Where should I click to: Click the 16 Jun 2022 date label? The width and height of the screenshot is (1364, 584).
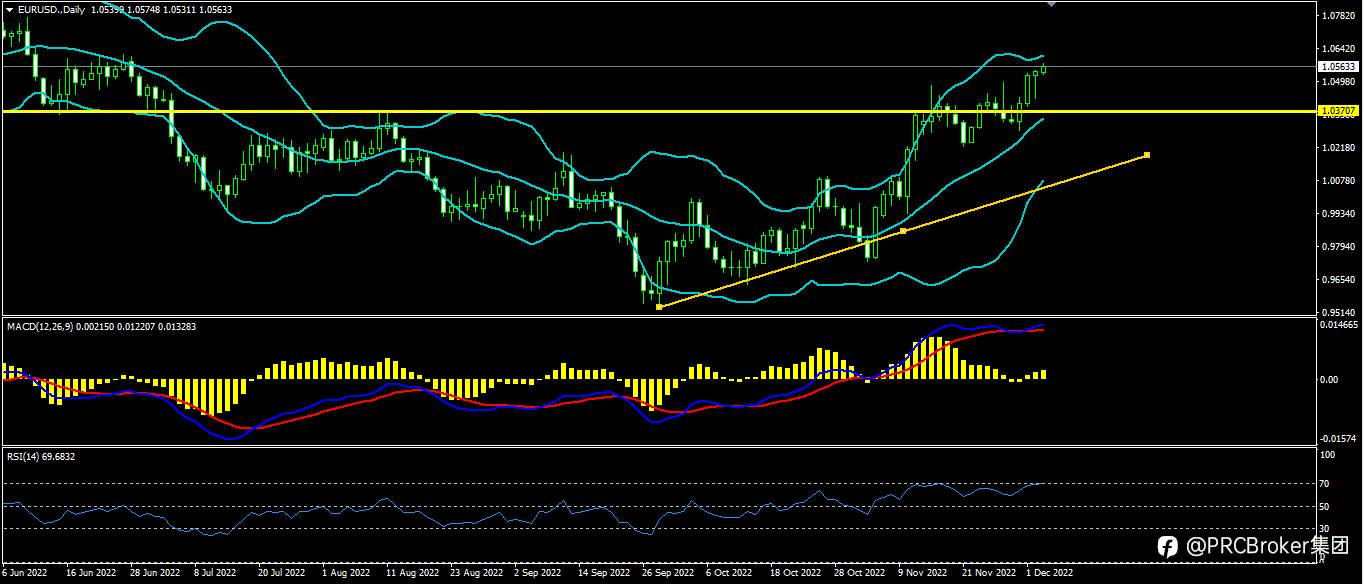point(89,574)
